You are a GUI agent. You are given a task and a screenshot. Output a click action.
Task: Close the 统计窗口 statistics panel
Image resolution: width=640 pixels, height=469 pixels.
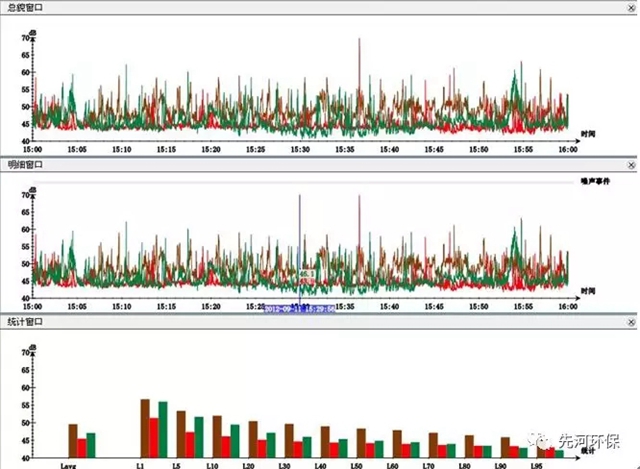pyautogui.click(x=632, y=323)
